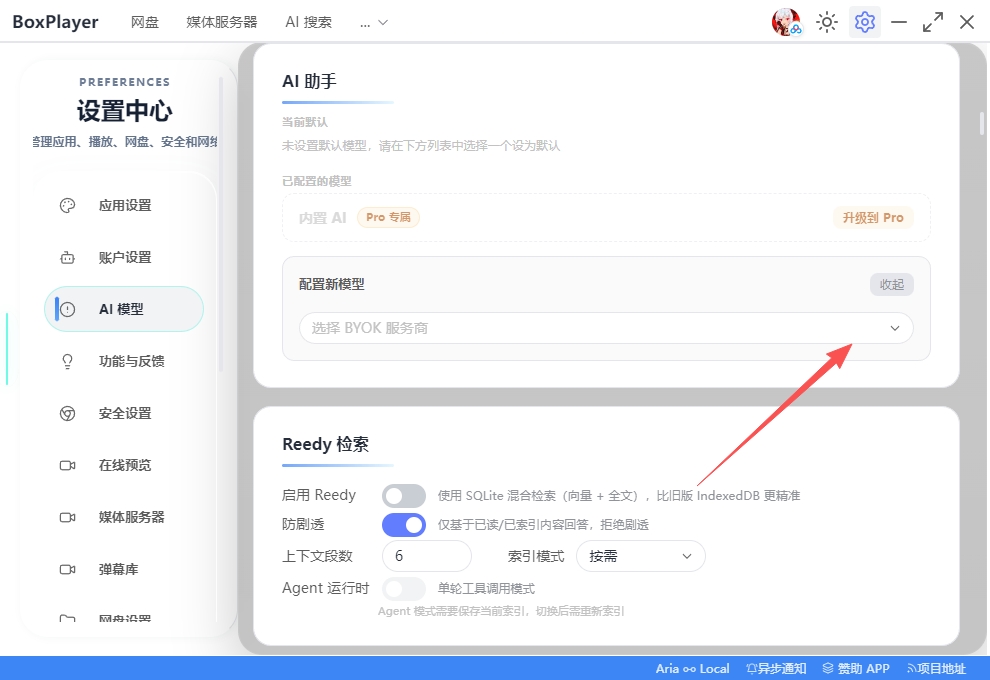The image size is (990, 680).
Task: Click the 媒体服务器 sidebar camera icon
Action: (68, 517)
